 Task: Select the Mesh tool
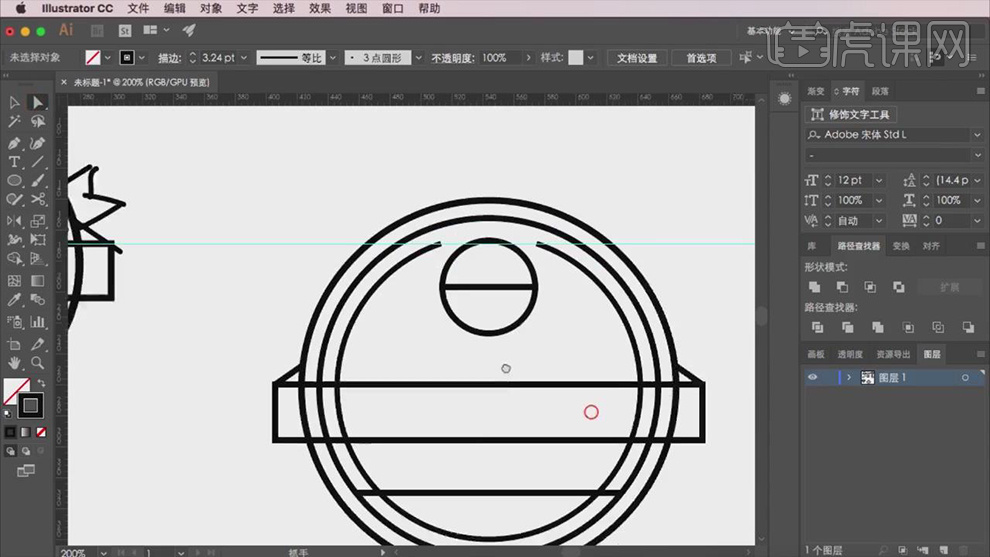14,280
